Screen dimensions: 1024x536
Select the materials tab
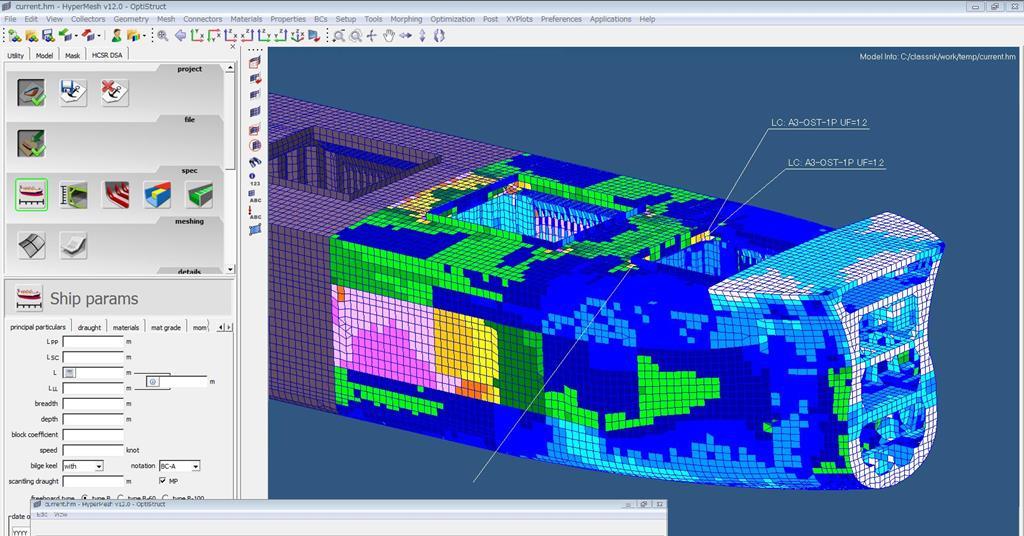(x=126, y=327)
